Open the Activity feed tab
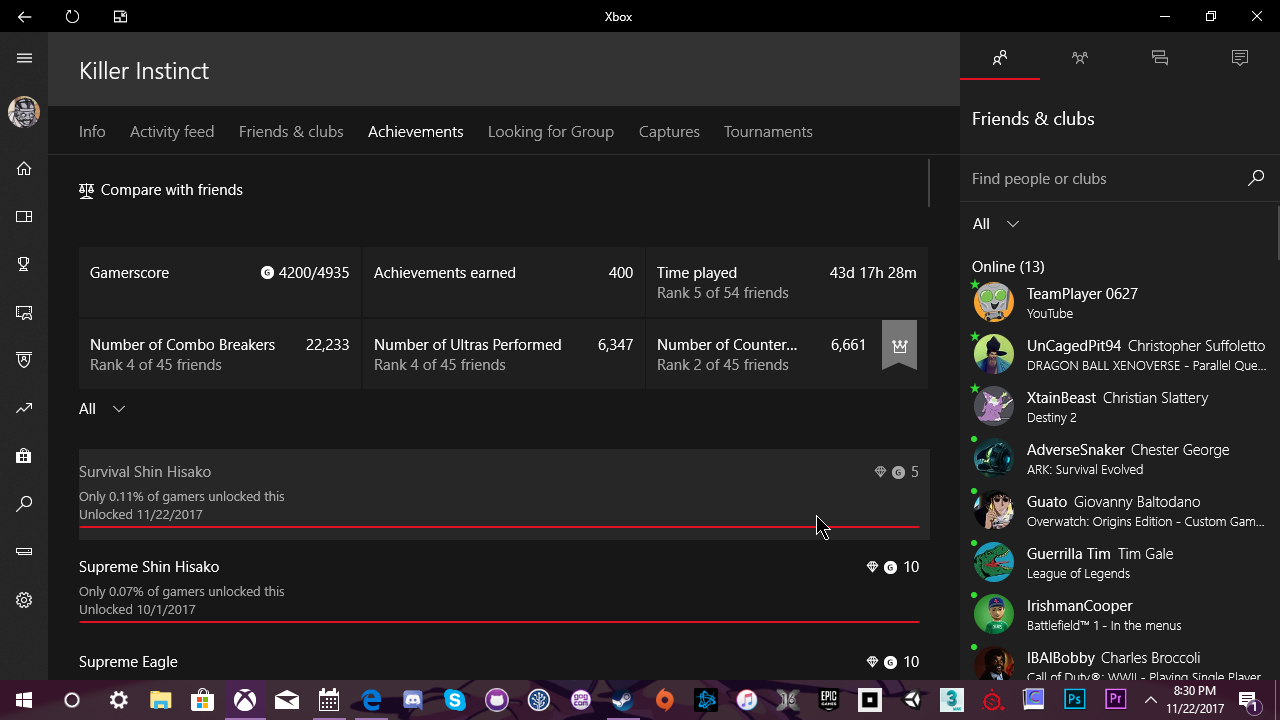 point(172,131)
